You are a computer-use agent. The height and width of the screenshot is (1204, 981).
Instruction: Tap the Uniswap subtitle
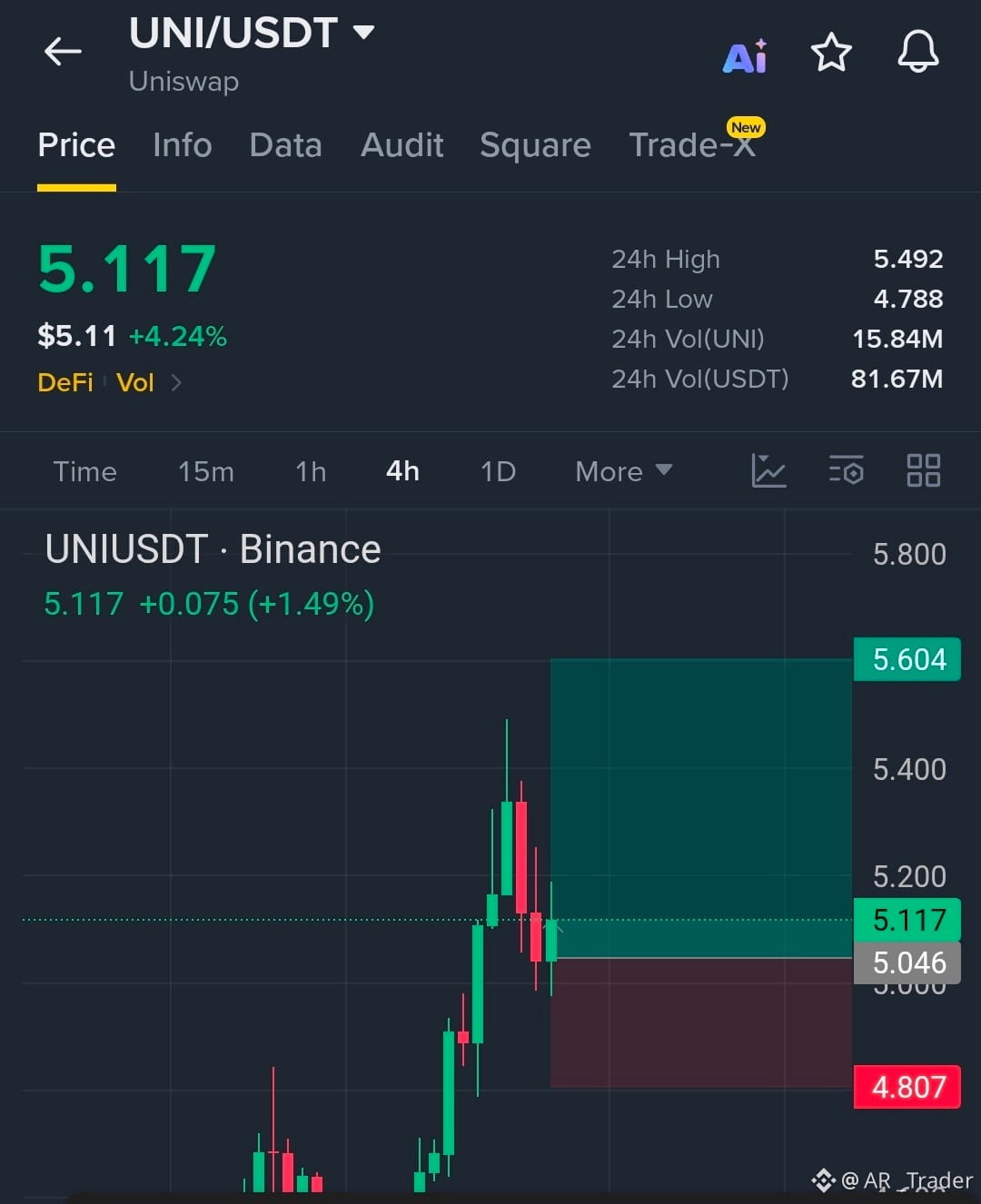click(184, 82)
